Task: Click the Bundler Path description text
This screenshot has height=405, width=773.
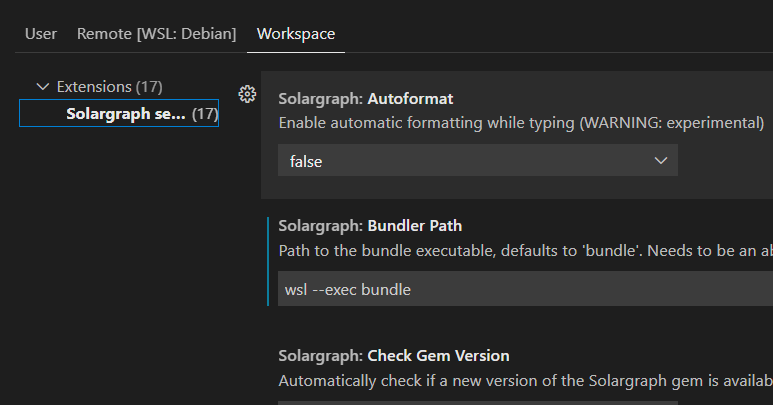Action: coord(520,249)
